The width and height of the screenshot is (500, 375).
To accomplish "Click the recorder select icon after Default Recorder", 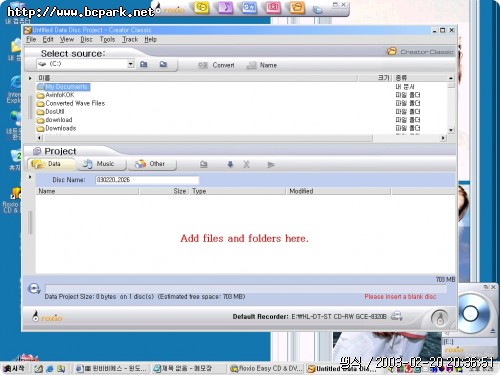I will click(397, 316).
